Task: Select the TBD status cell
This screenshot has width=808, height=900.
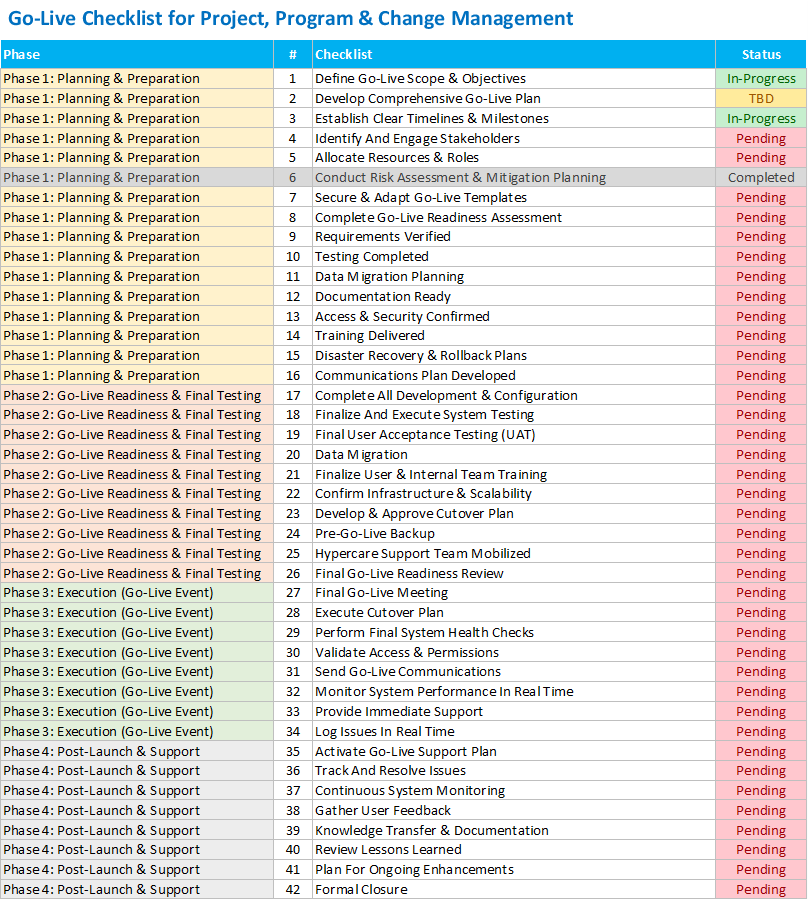Action: click(761, 99)
